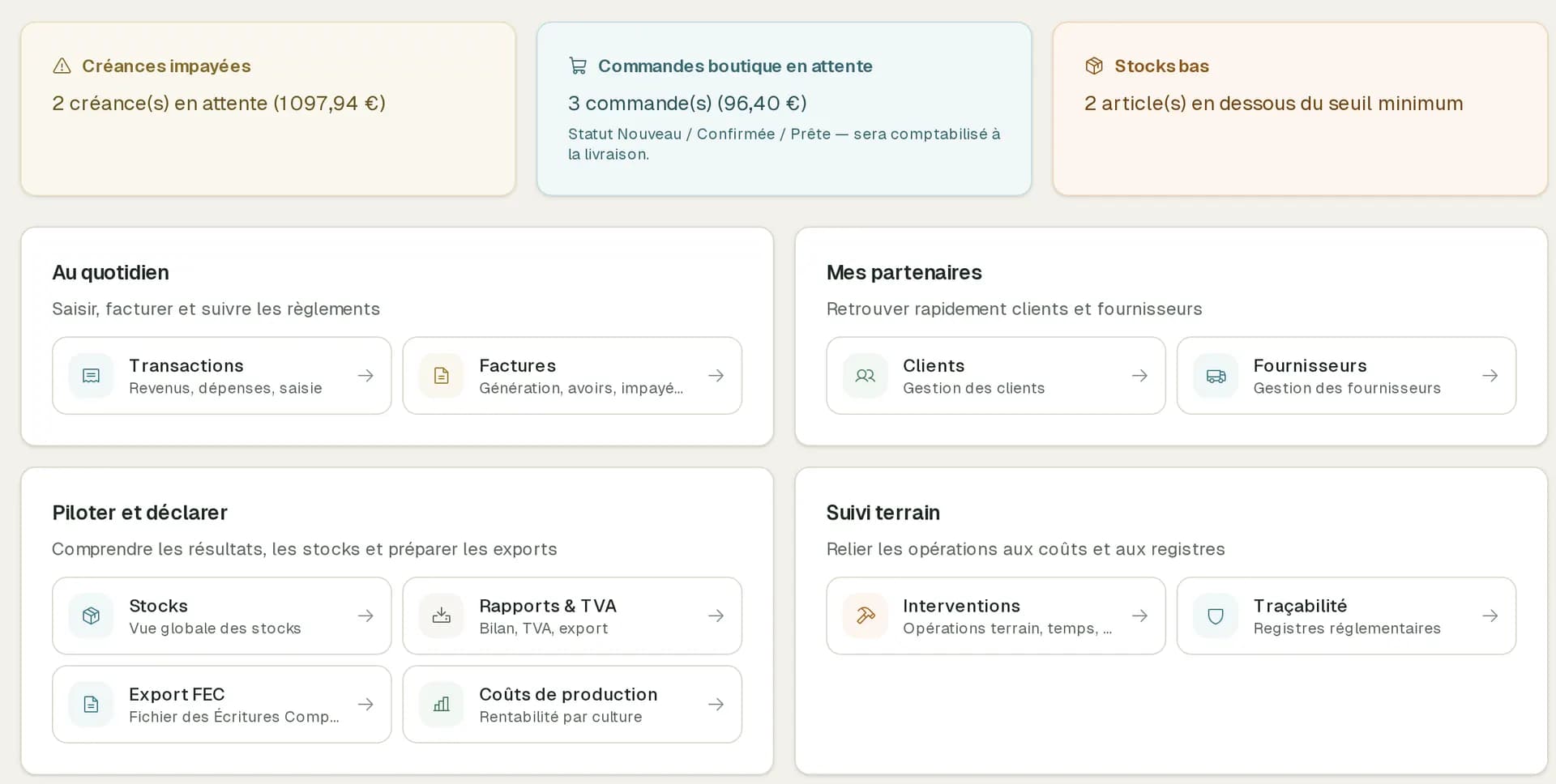The width and height of the screenshot is (1556, 784).
Task: Open the Commandes boutique en attente heading
Action: coord(735,66)
